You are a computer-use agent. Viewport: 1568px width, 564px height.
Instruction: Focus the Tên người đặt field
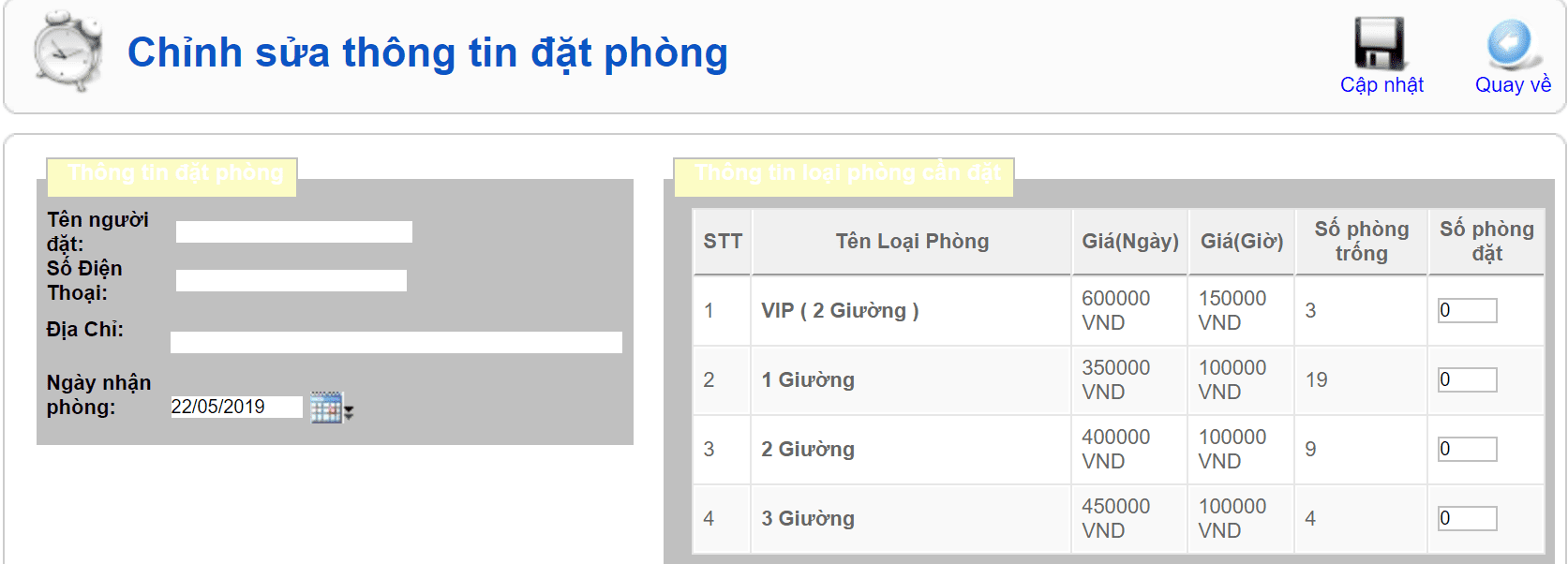(x=293, y=232)
